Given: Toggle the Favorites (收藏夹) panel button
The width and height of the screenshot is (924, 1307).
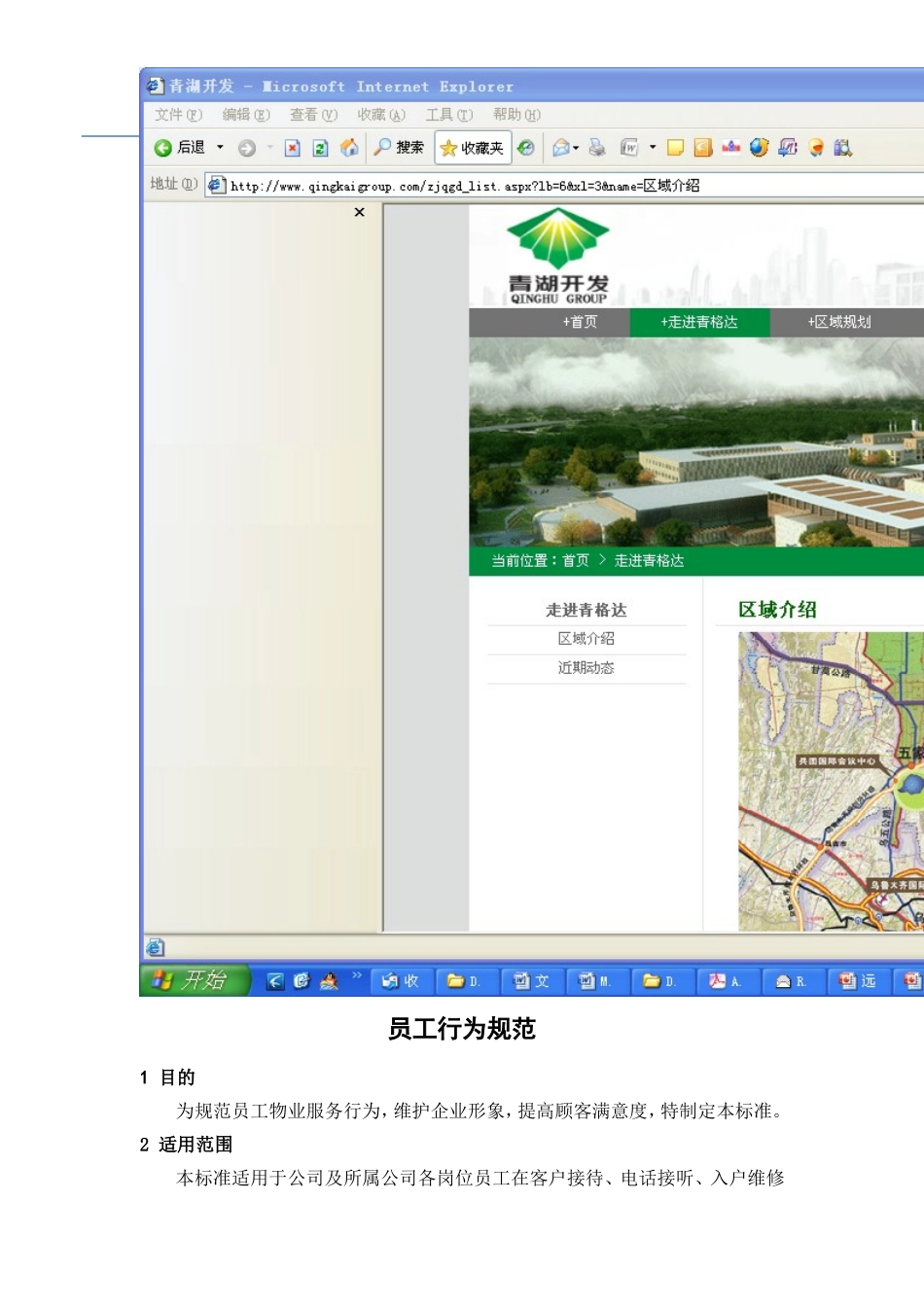Looking at the screenshot, I should click(473, 148).
